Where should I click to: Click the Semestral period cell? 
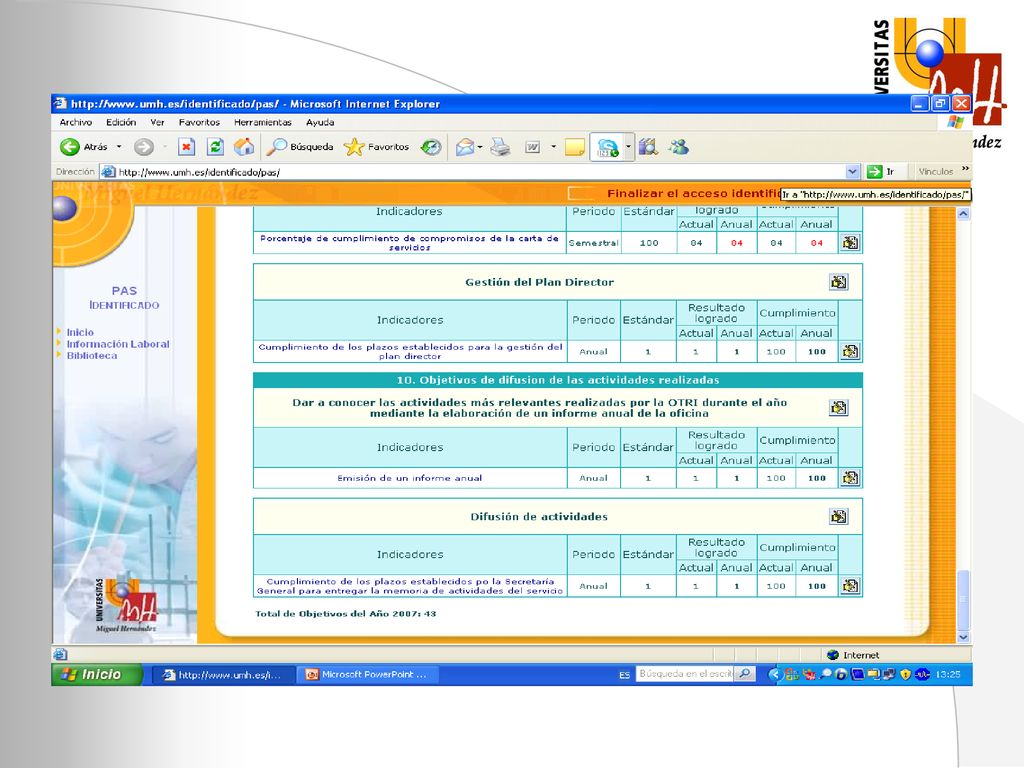point(594,243)
